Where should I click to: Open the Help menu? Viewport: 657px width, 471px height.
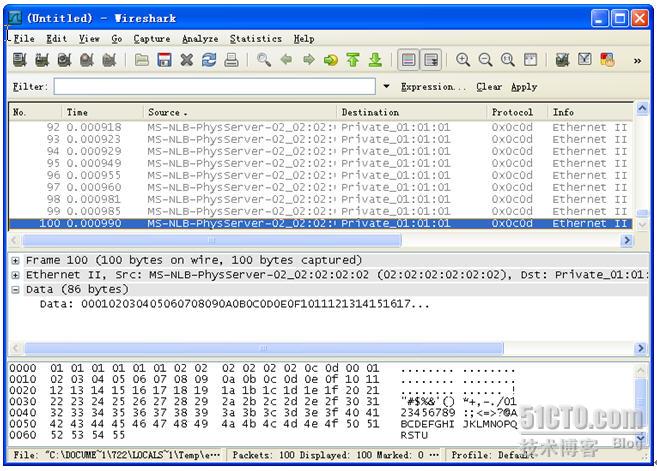304,39
